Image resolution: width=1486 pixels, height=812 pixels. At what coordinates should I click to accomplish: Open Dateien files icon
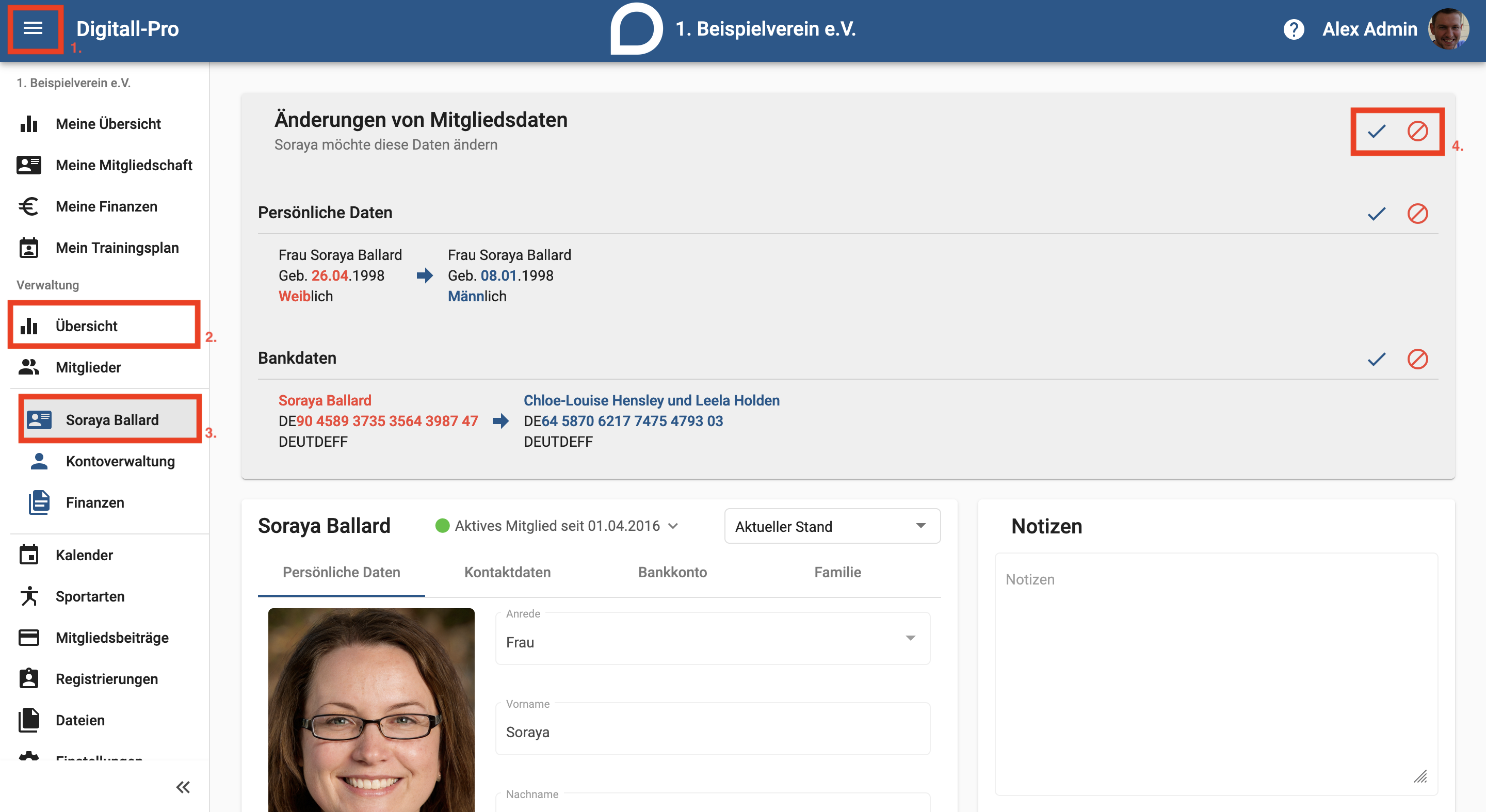click(29, 720)
